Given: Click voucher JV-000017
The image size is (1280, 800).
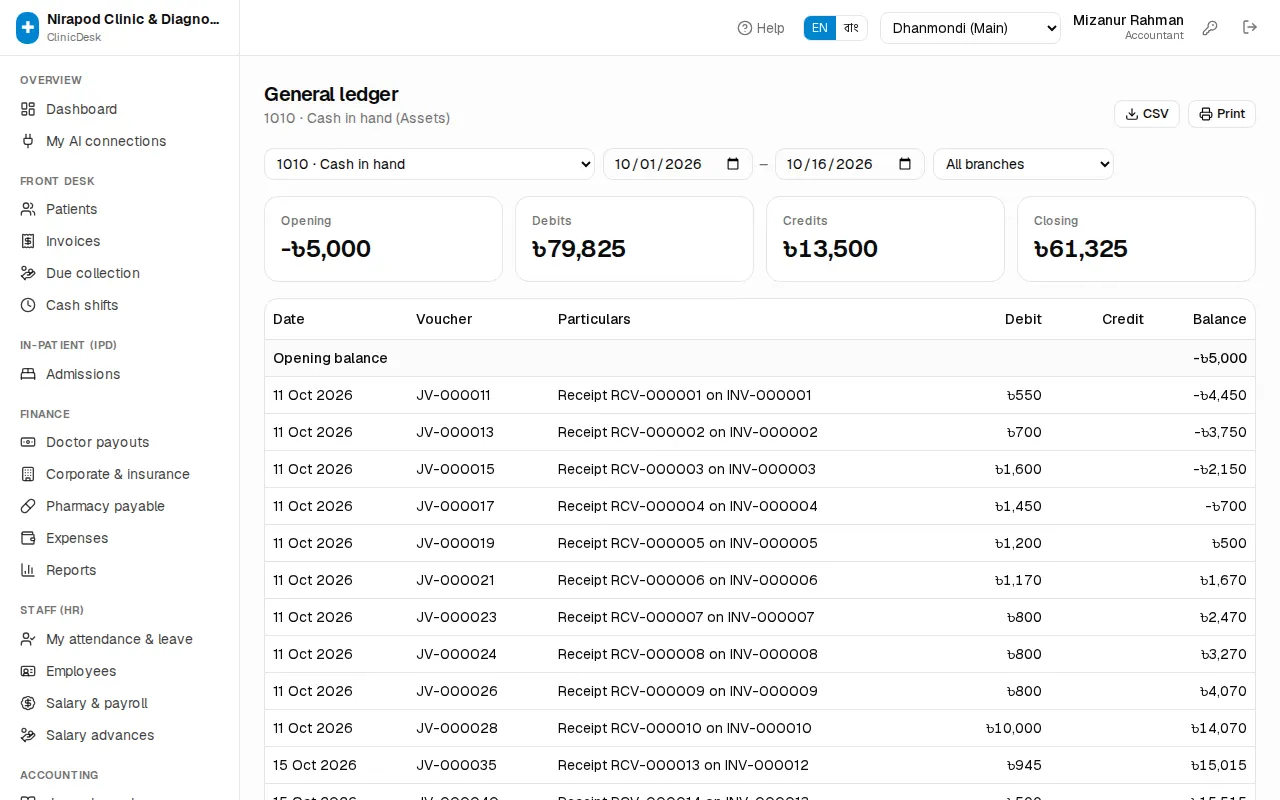Looking at the screenshot, I should point(455,506).
